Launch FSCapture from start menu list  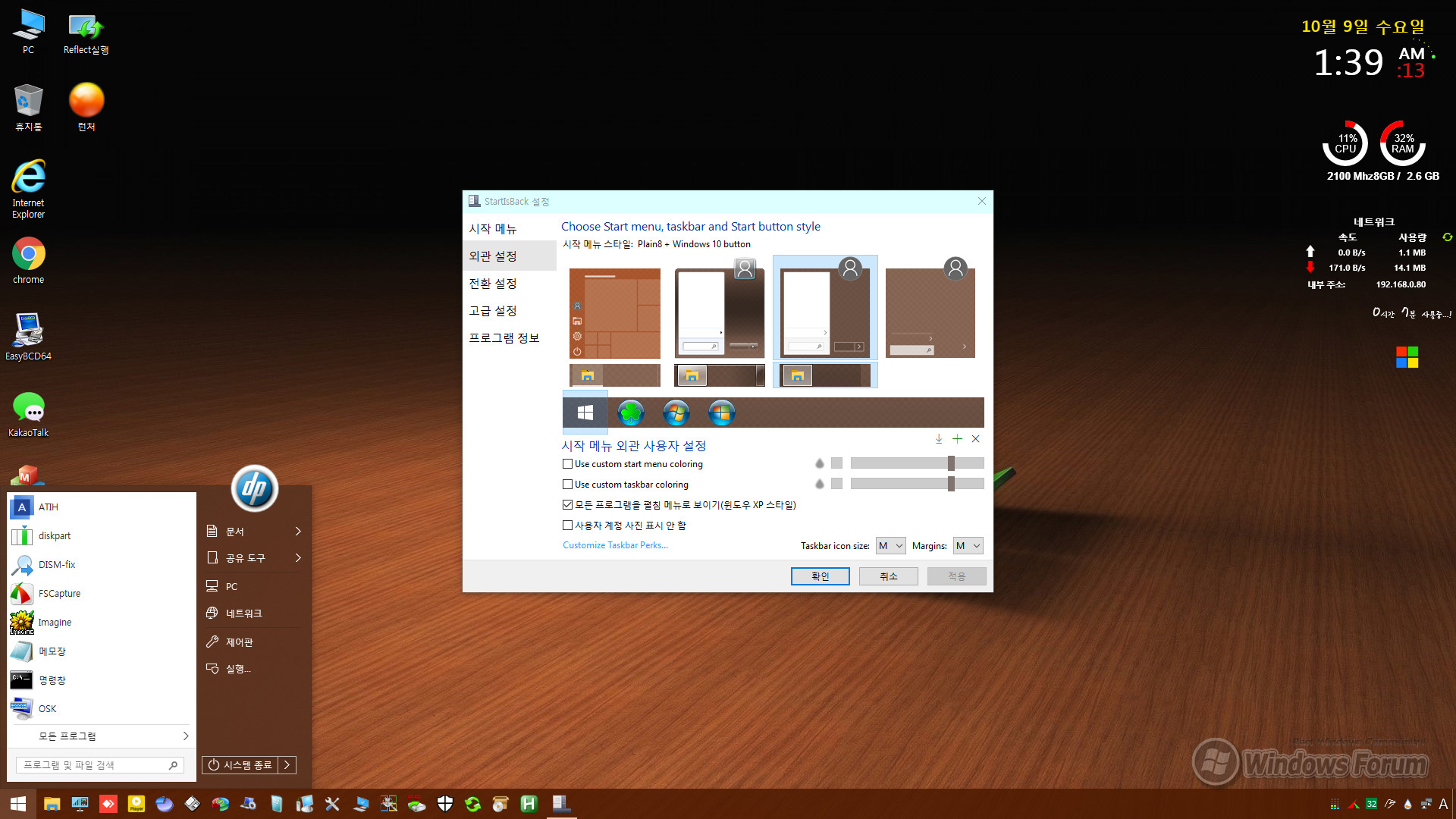(101, 594)
